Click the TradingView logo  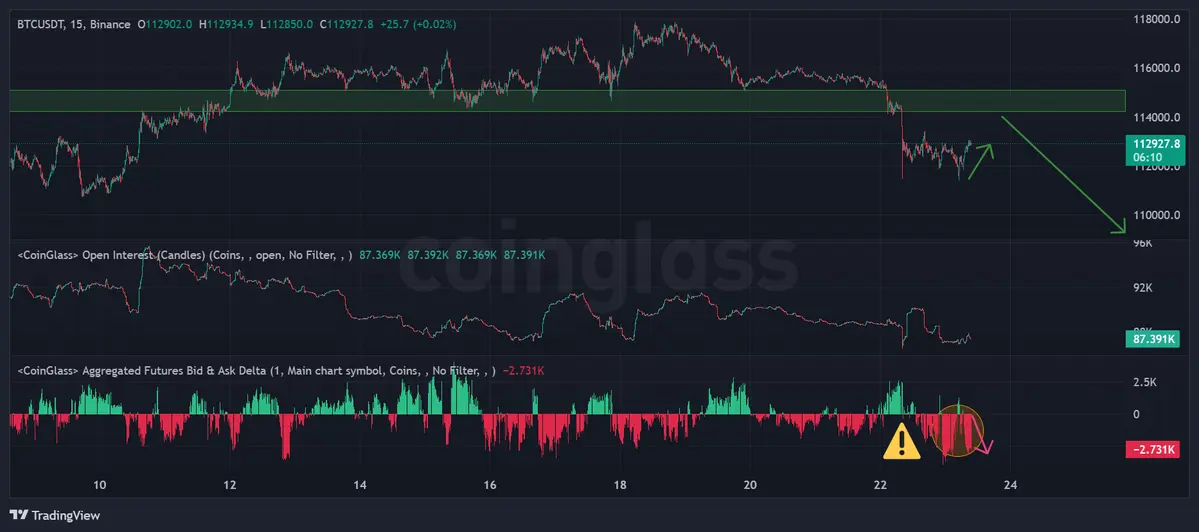(x=55, y=515)
